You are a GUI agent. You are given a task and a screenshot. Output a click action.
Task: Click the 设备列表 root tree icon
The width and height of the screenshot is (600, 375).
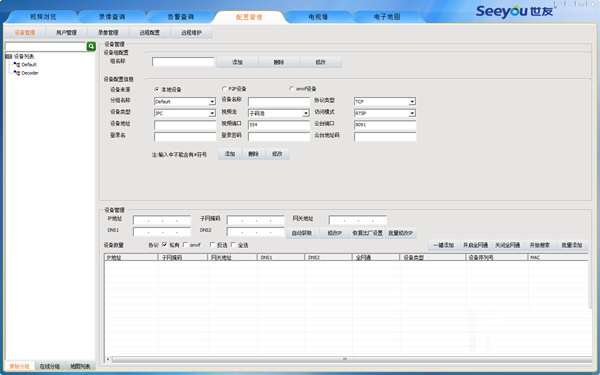[x=9, y=57]
